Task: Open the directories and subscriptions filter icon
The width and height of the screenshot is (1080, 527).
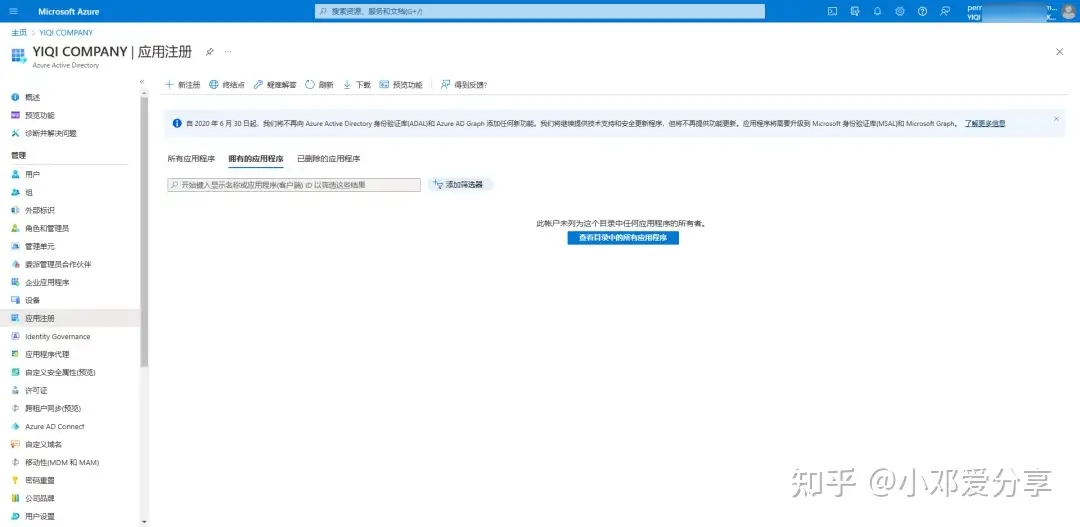Action: click(x=855, y=11)
